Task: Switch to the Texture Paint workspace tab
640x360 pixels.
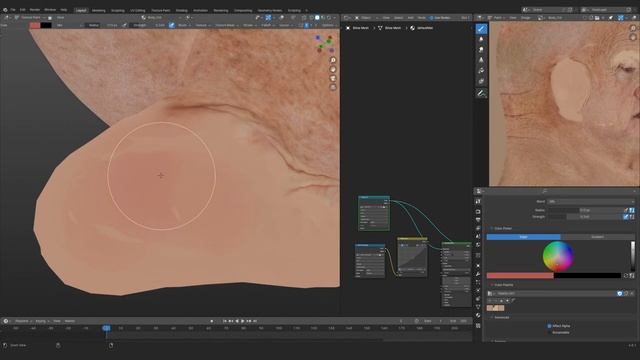Action: point(161,11)
